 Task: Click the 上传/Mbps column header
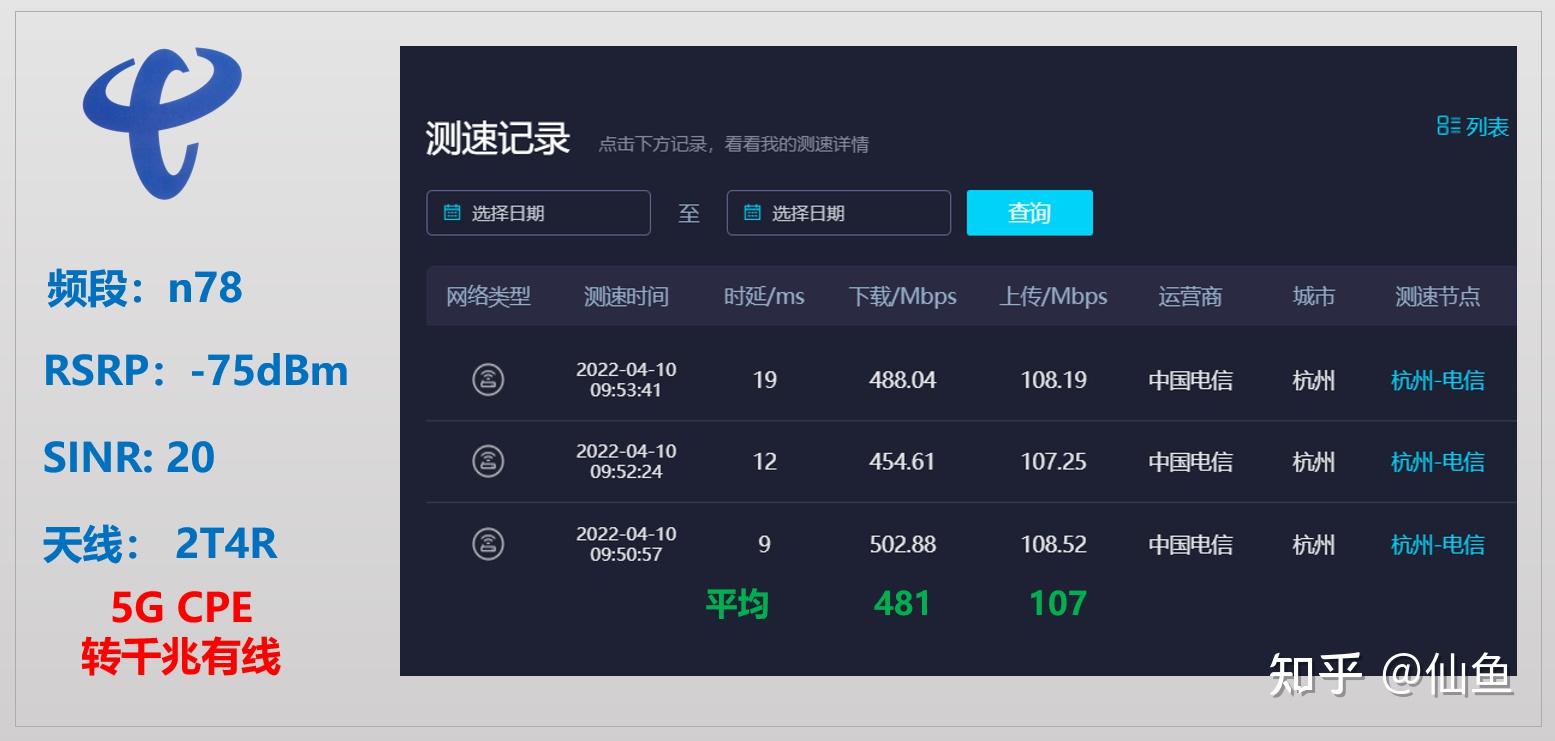[x=1054, y=296]
